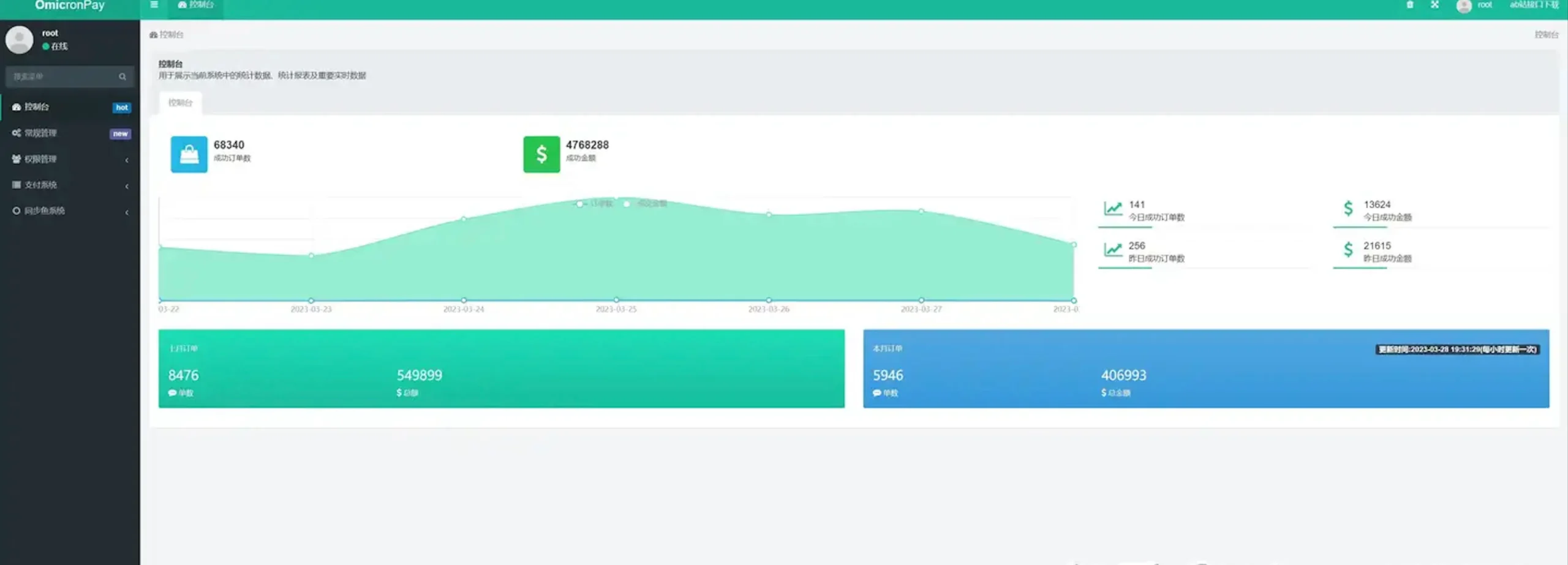Expand the 权限管理 sidebar menu

[69, 159]
